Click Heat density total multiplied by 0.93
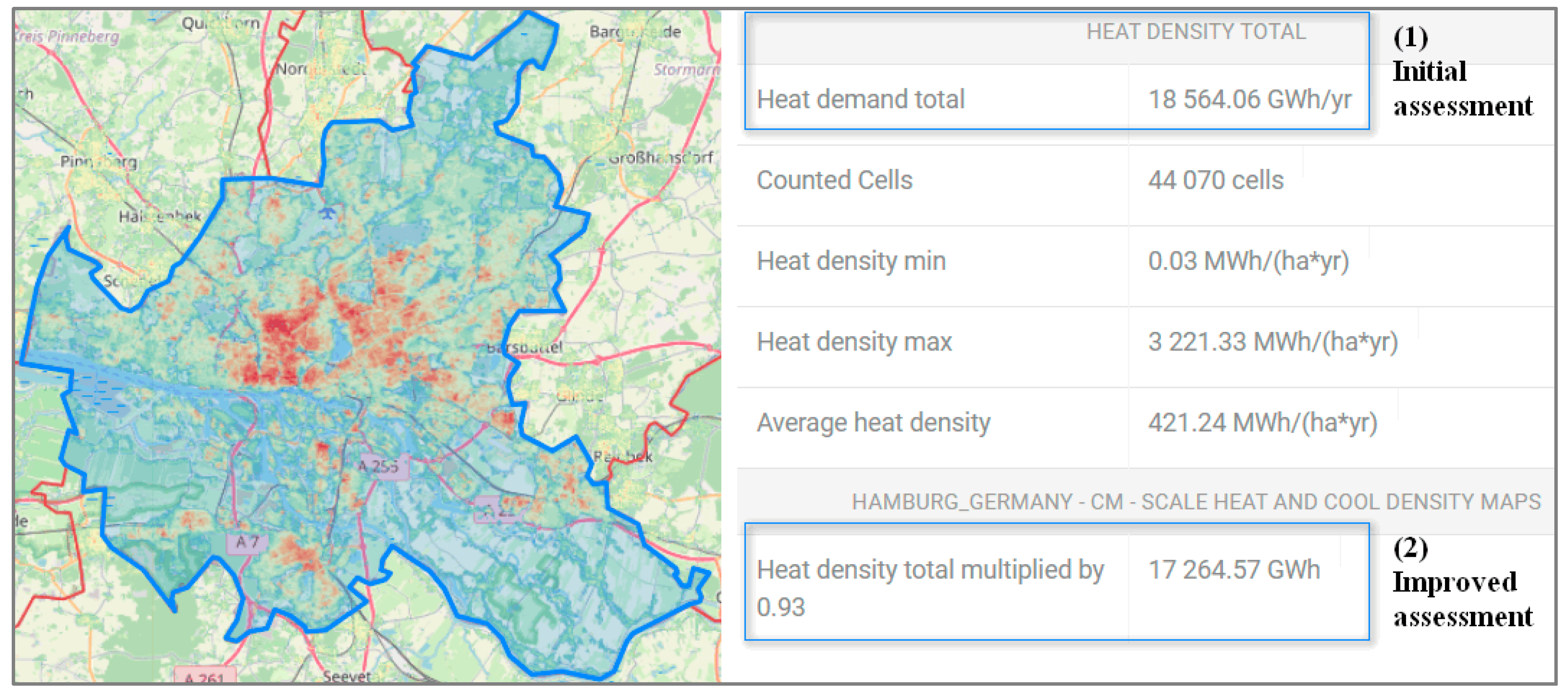 point(930,588)
